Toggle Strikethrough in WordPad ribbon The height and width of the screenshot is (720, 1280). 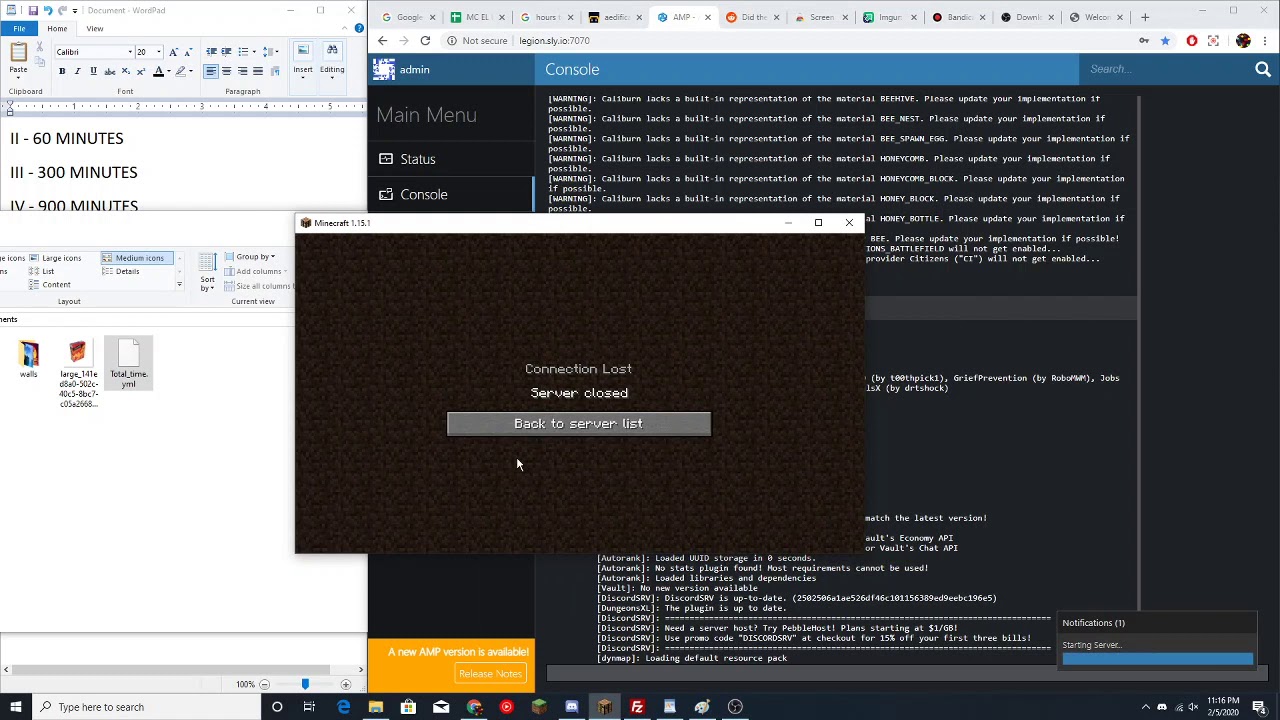pyautogui.click(x=109, y=71)
